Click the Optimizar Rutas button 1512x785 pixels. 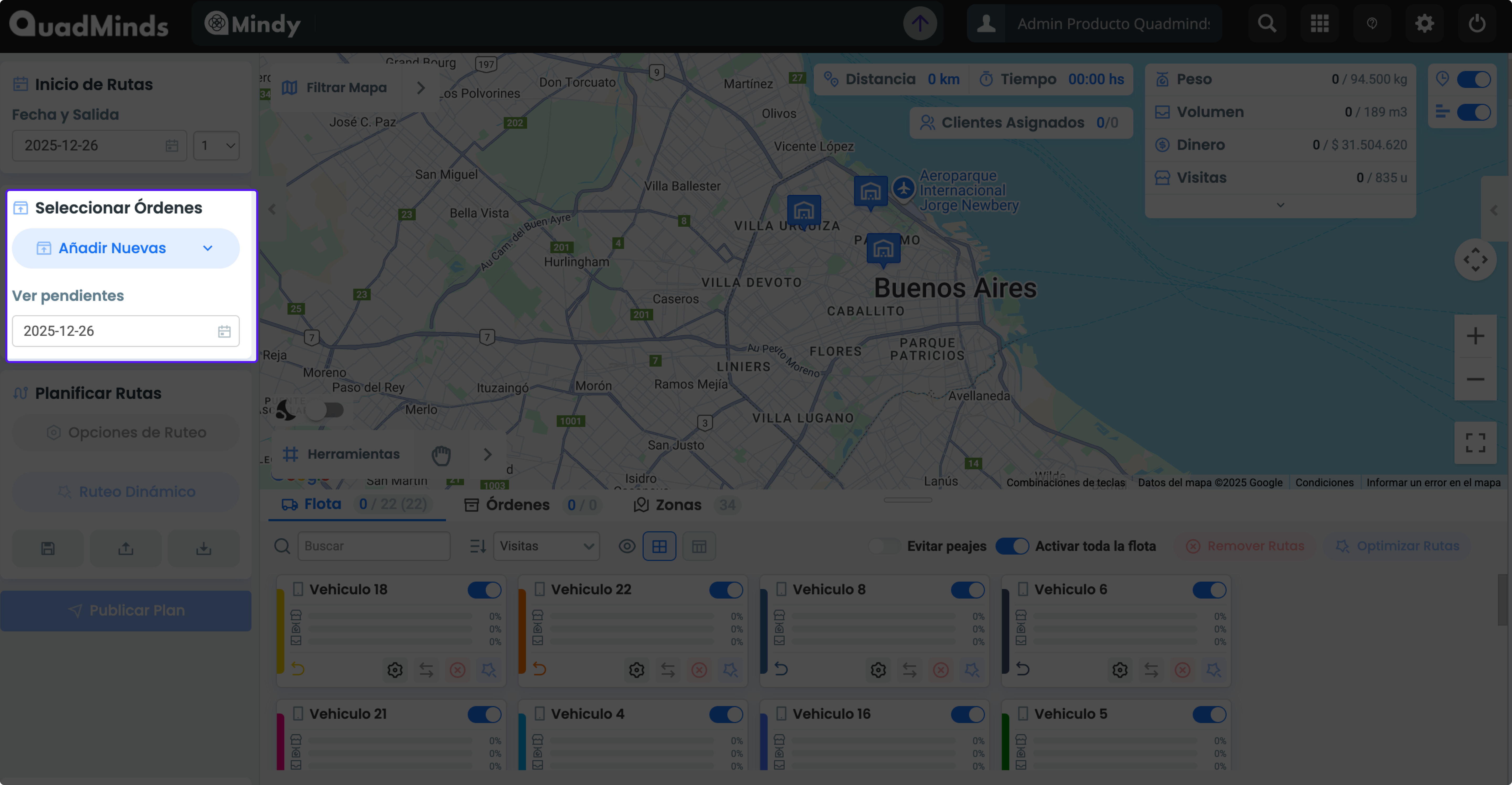[1398, 546]
